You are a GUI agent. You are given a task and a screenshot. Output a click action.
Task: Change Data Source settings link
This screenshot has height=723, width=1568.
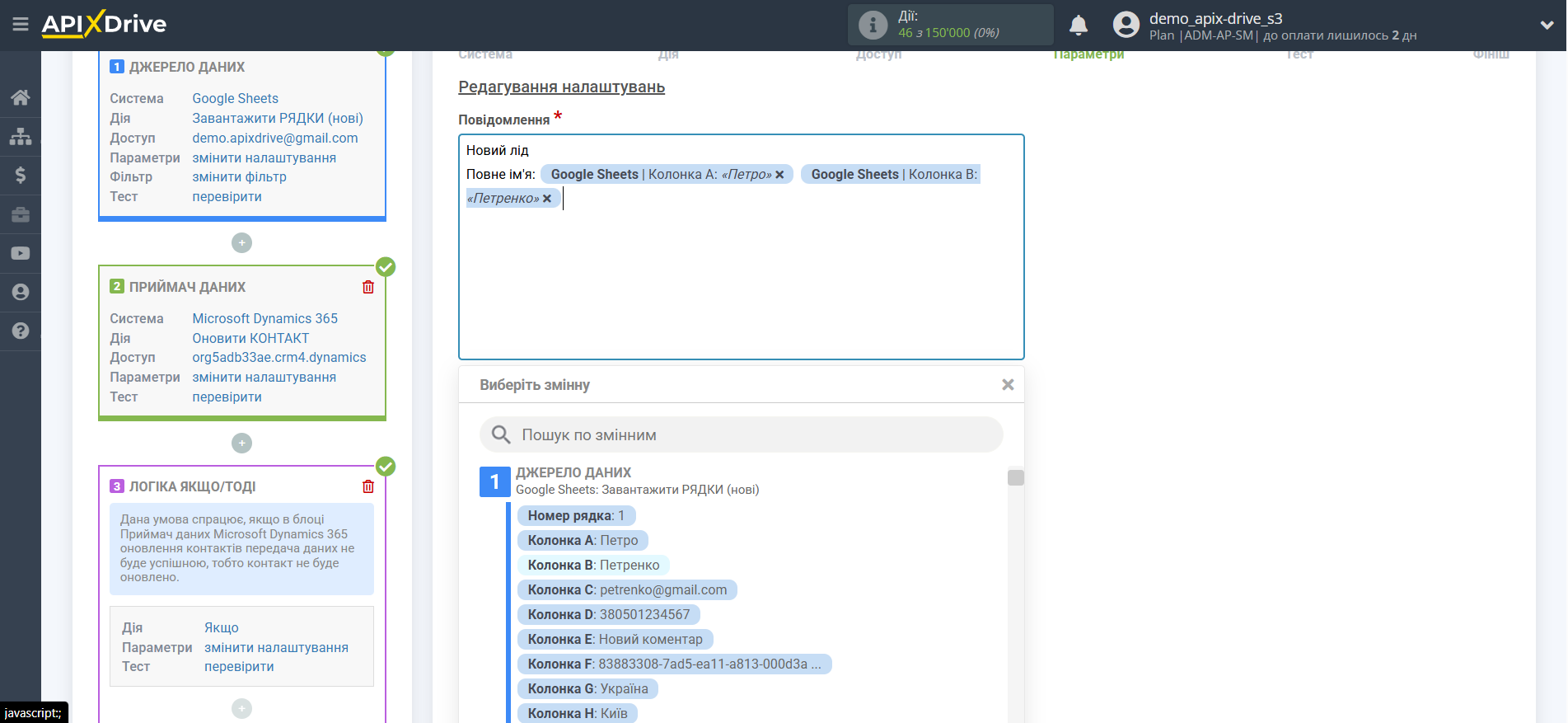264,157
